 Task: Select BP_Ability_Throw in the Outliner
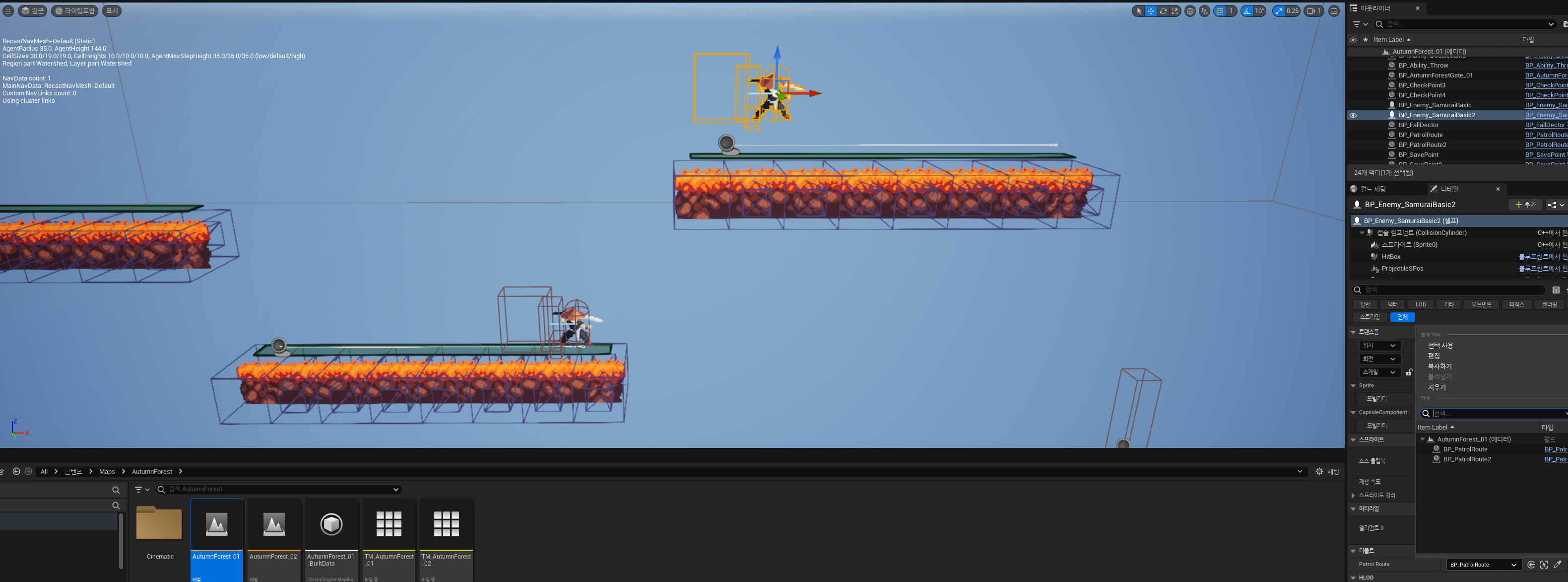pos(1423,65)
